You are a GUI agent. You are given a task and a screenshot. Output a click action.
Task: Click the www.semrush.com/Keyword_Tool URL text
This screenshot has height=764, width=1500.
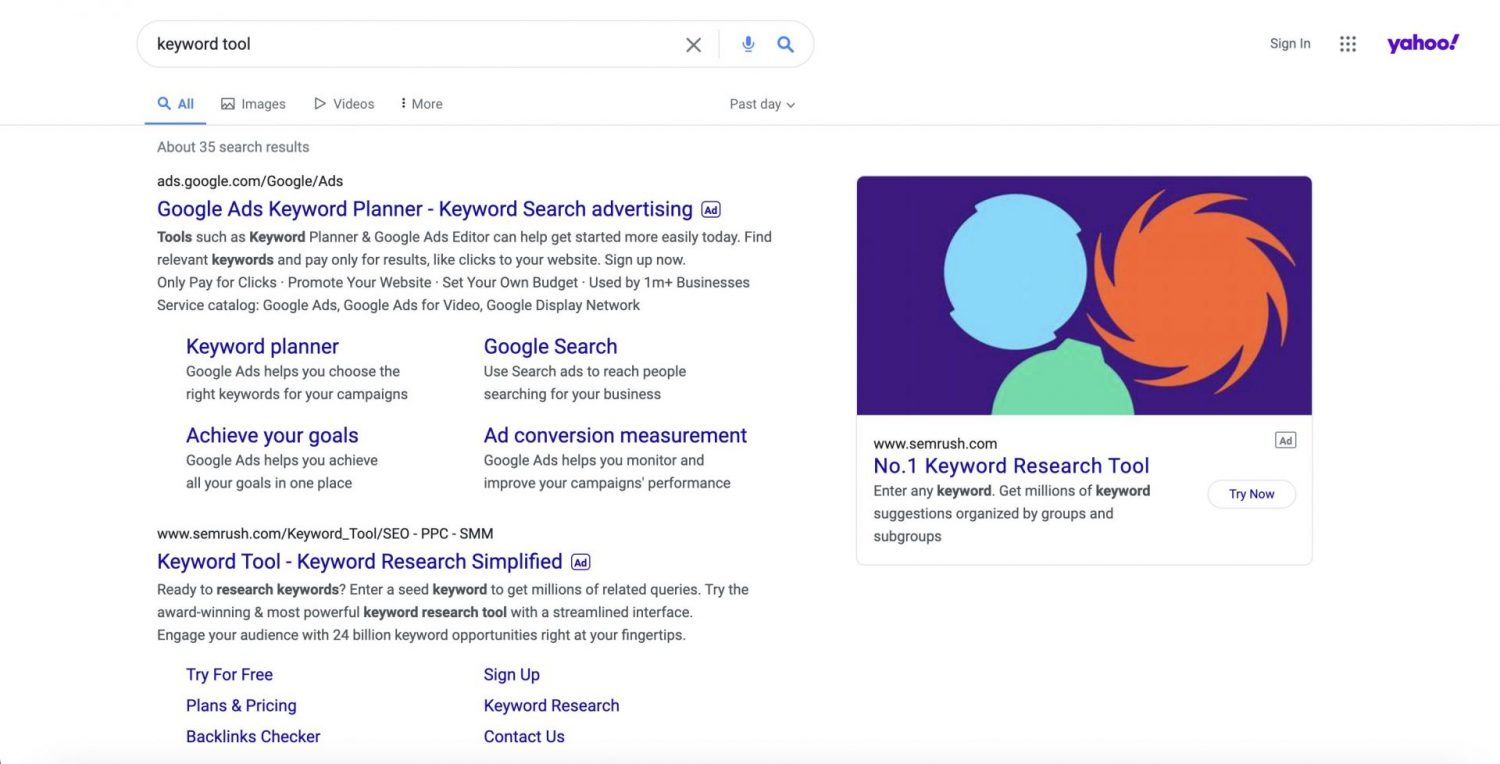coord(325,534)
